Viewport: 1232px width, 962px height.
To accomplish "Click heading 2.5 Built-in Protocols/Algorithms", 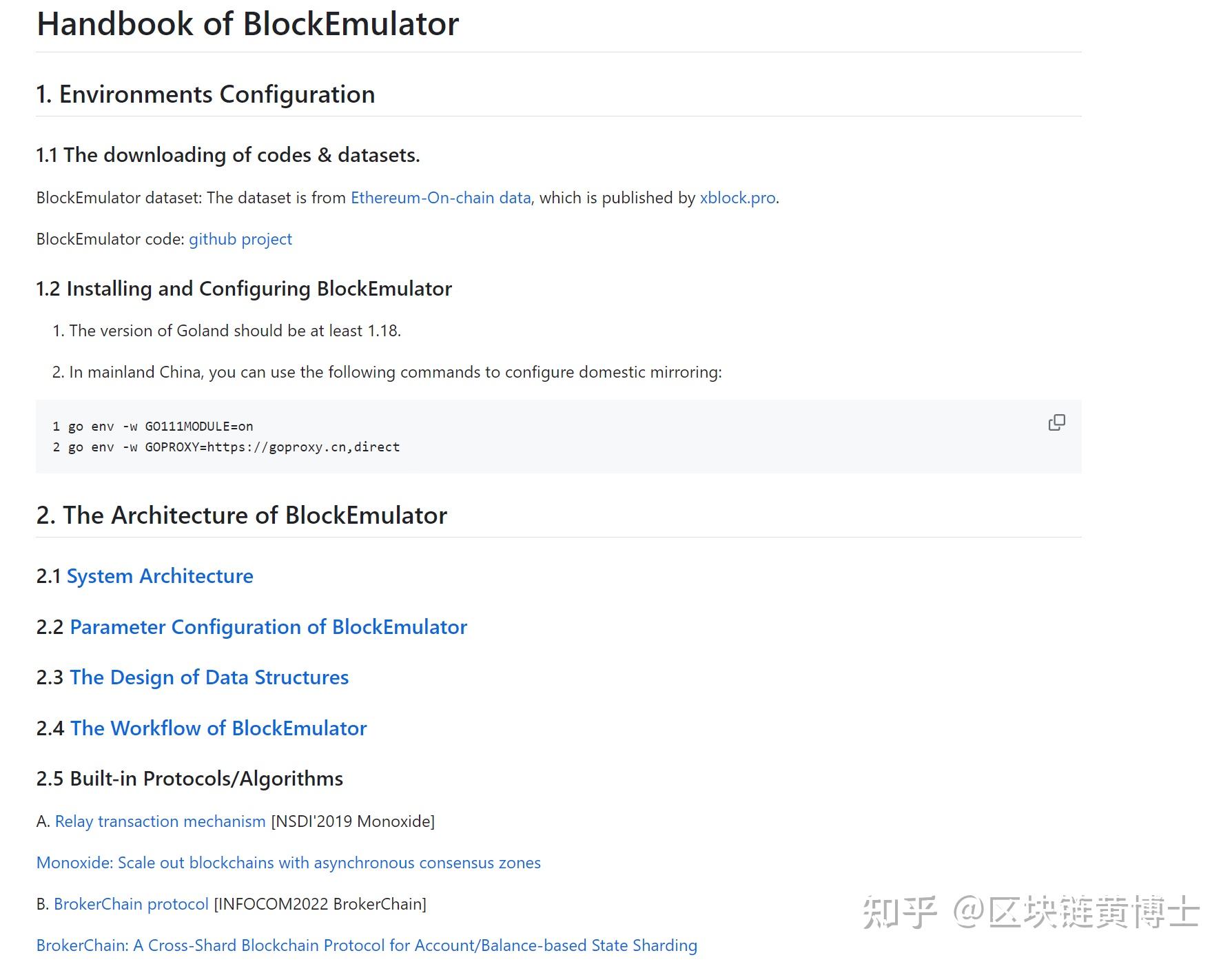I will pyautogui.click(x=189, y=779).
